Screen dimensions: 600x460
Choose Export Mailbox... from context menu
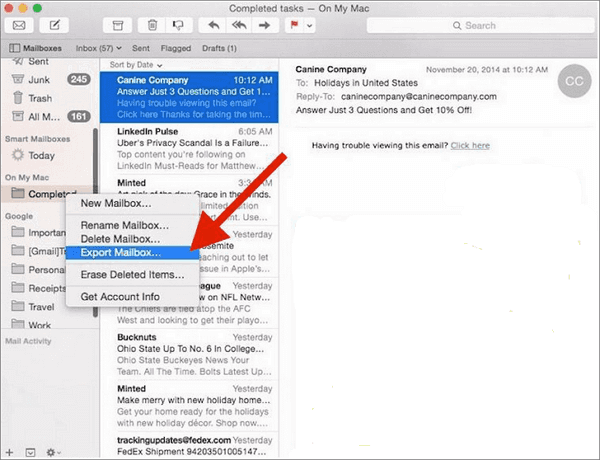[132, 253]
